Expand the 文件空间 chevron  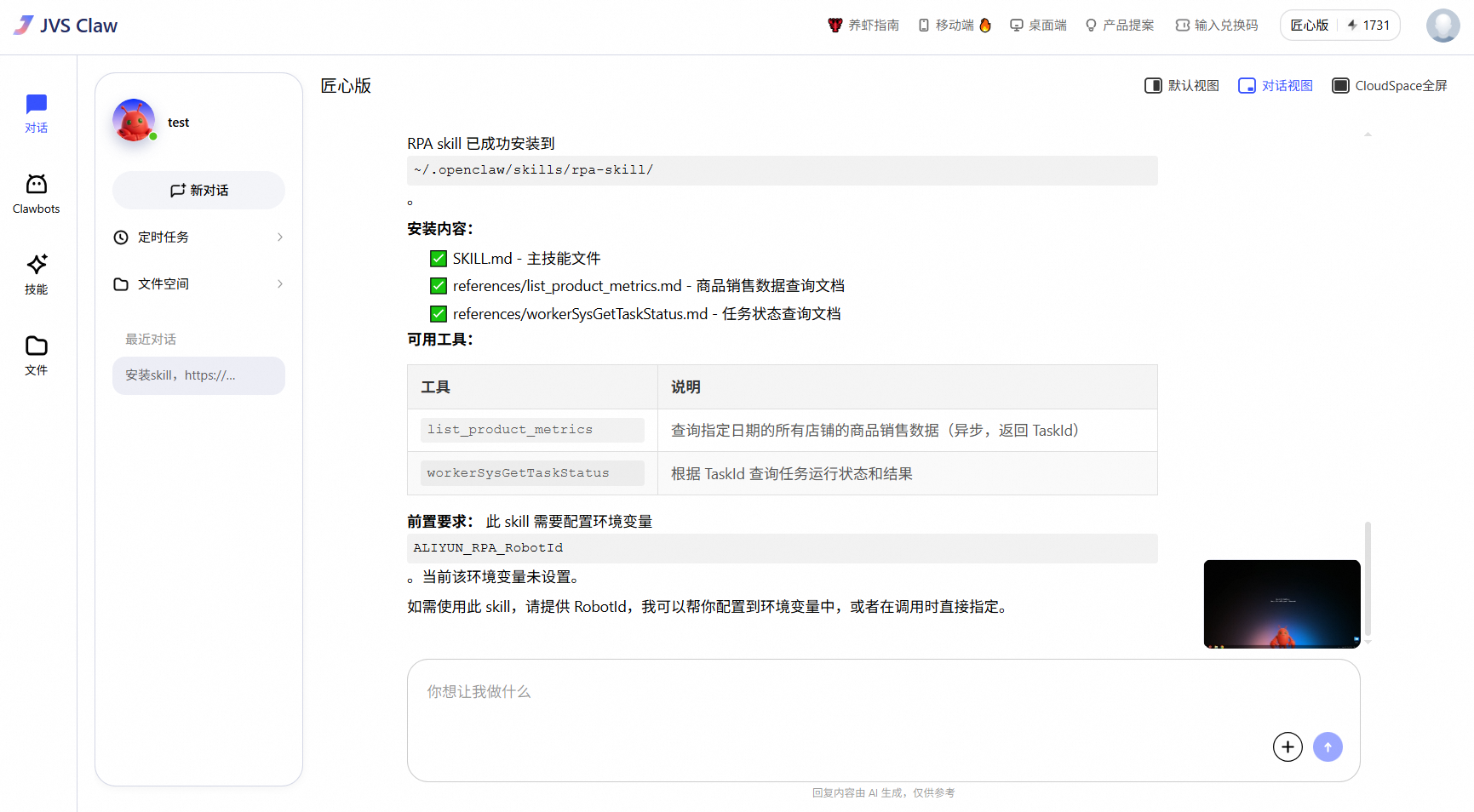pos(280,284)
